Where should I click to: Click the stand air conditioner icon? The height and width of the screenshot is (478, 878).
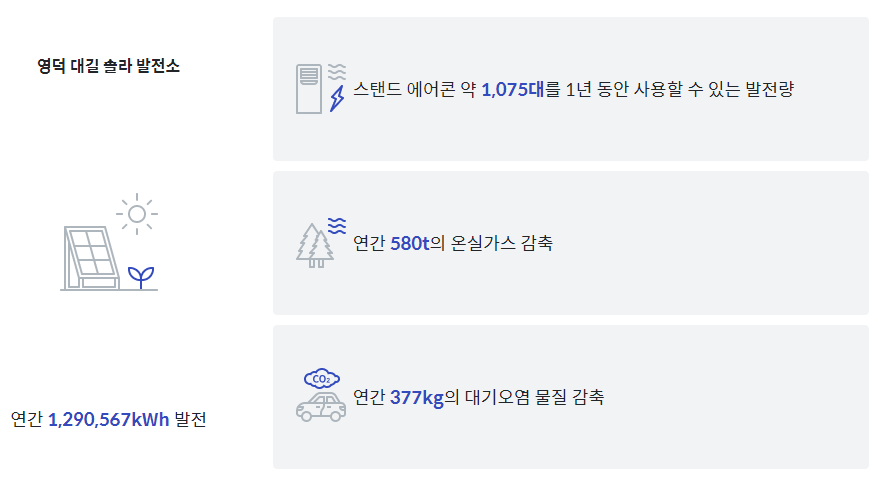point(309,89)
